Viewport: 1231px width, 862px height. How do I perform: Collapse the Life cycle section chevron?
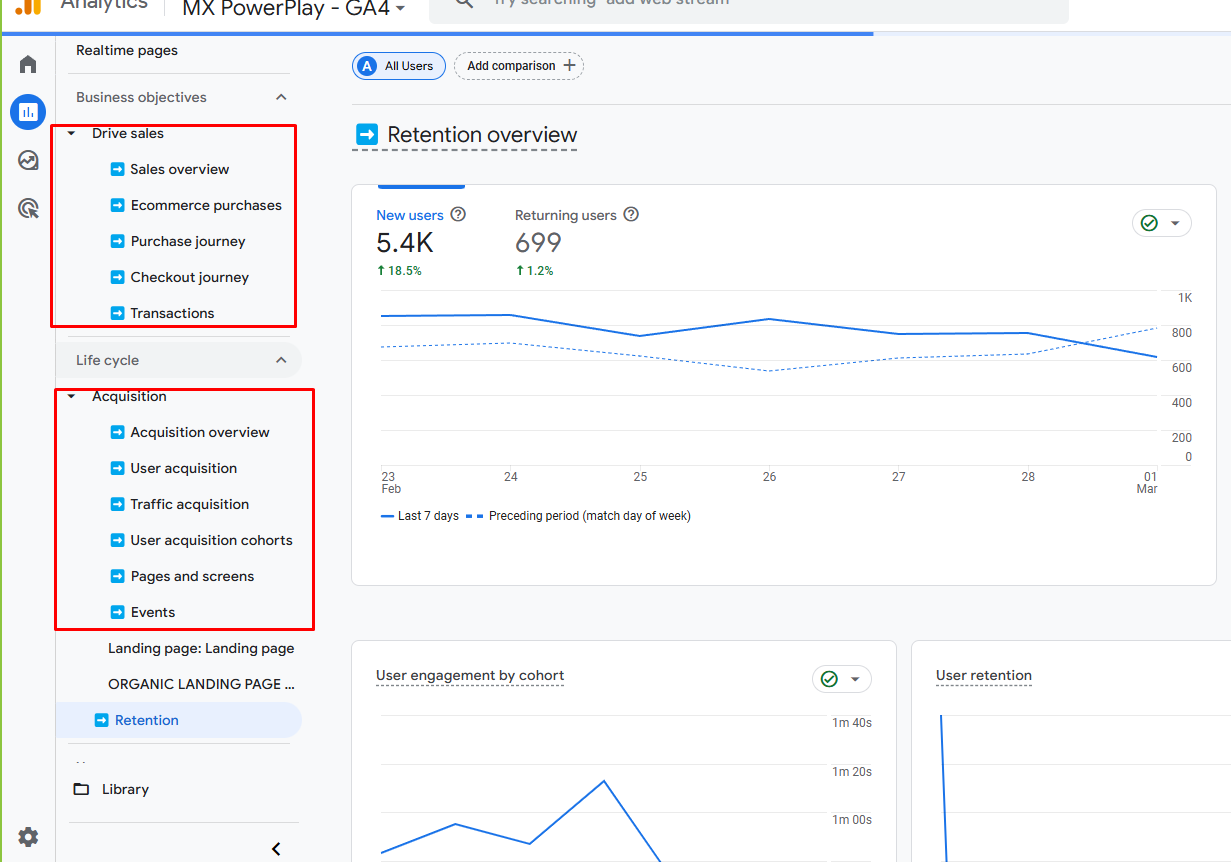[281, 360]
